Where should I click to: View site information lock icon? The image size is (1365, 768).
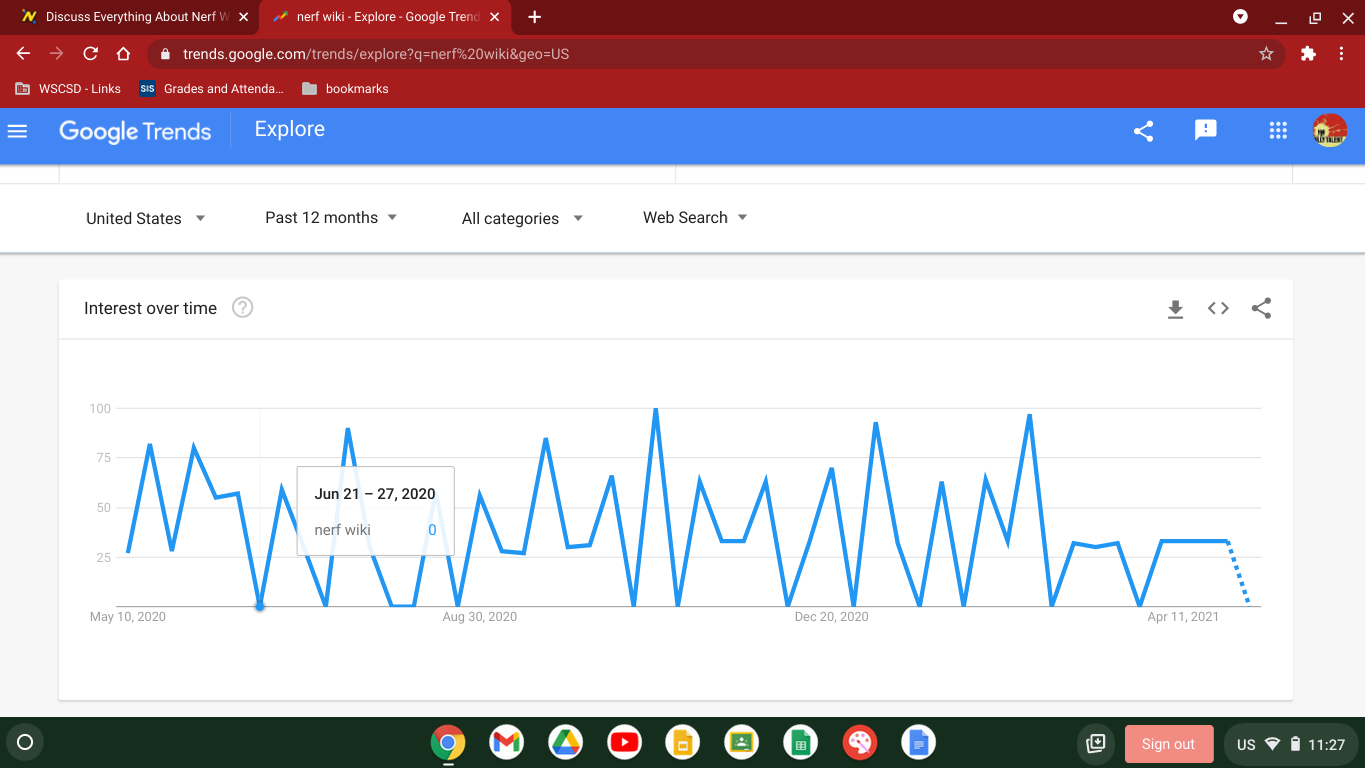click(x=166, y=54)
